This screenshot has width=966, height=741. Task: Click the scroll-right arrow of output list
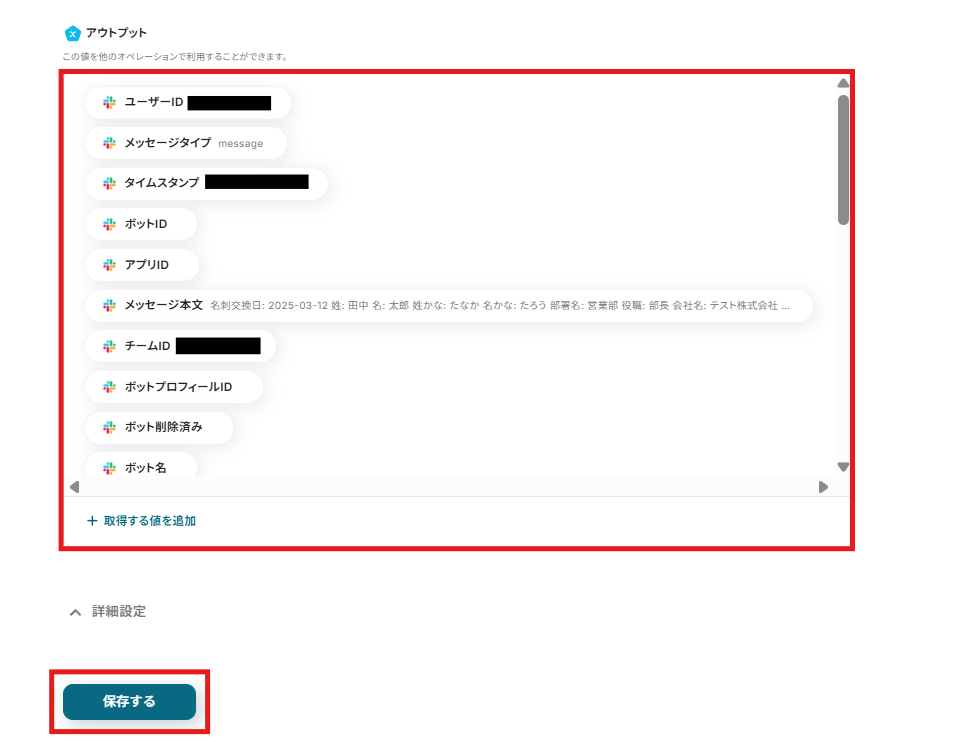tap(823, 487)
